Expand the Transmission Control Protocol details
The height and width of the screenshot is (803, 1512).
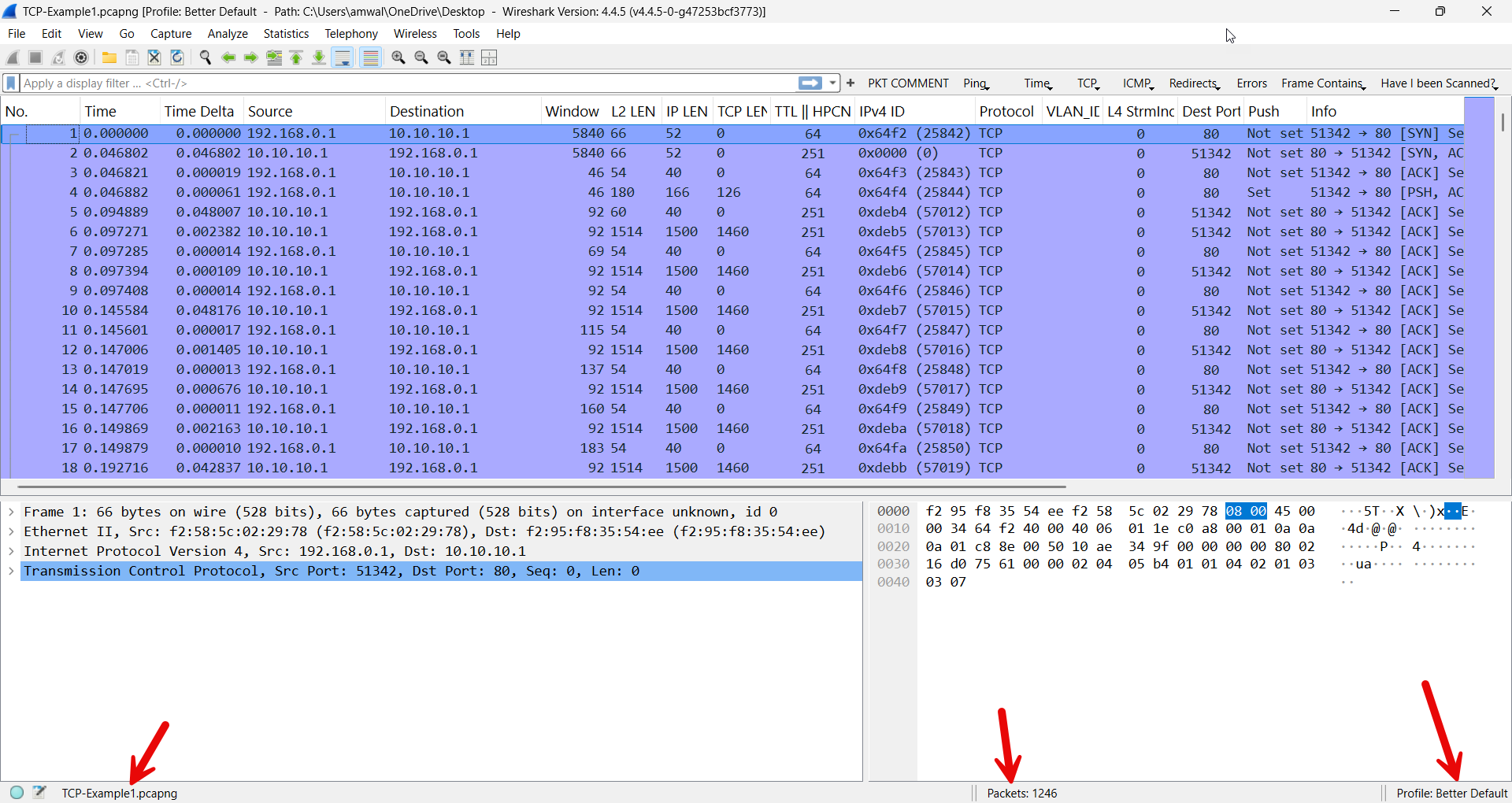coord(11,571)
